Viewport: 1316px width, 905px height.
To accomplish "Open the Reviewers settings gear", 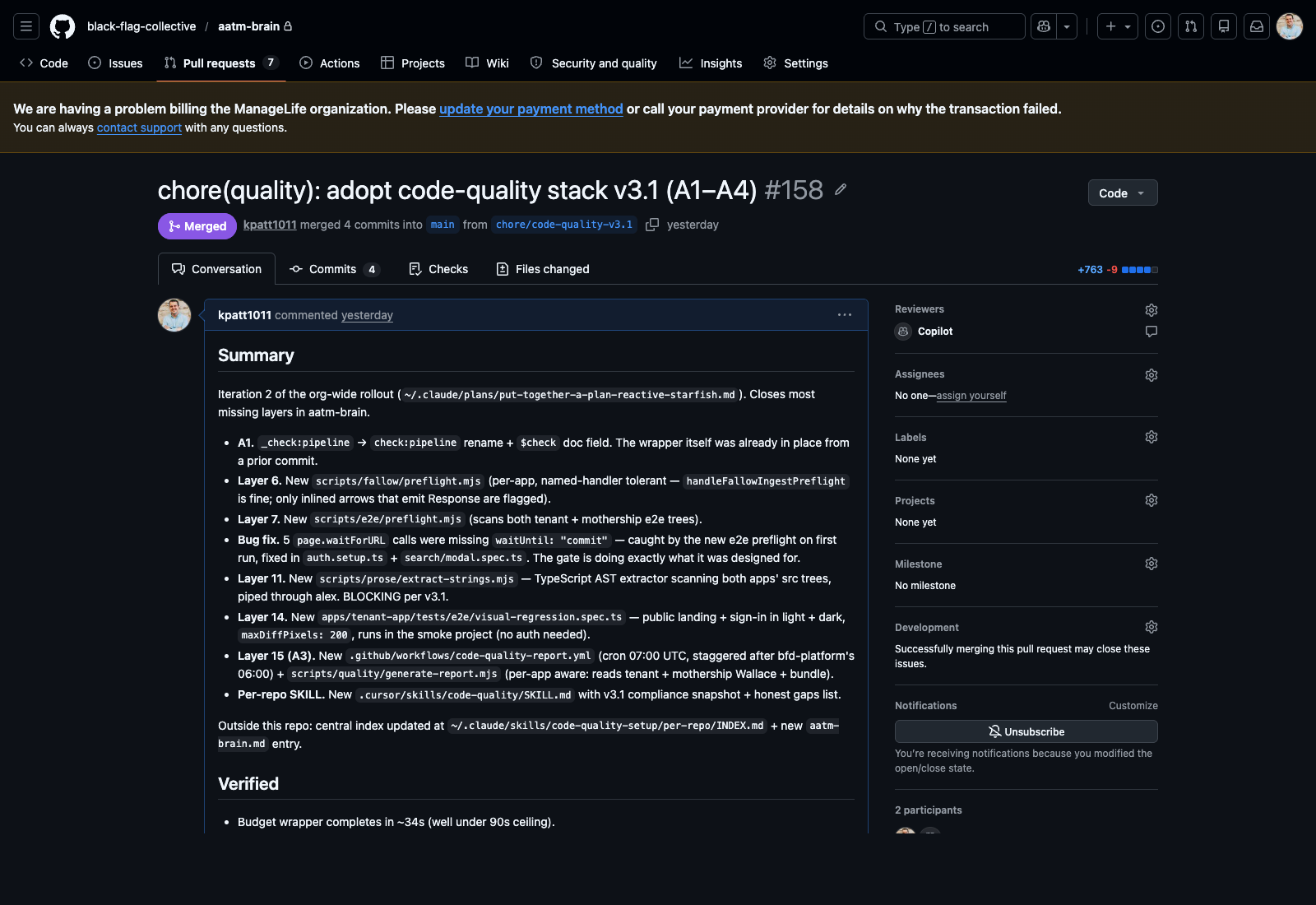I will click(1151, 310).
